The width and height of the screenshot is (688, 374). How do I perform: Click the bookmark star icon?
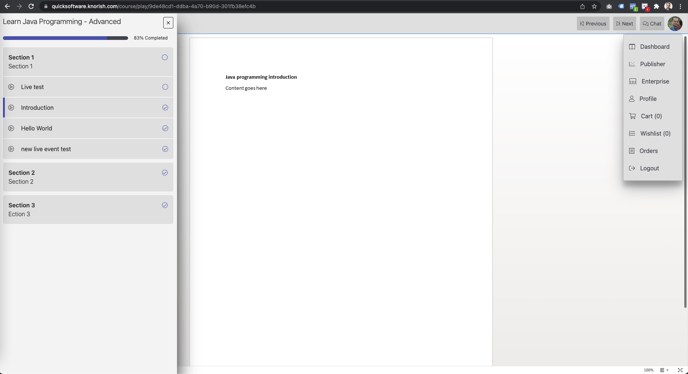pyautogui.click(x=594, y=6)
